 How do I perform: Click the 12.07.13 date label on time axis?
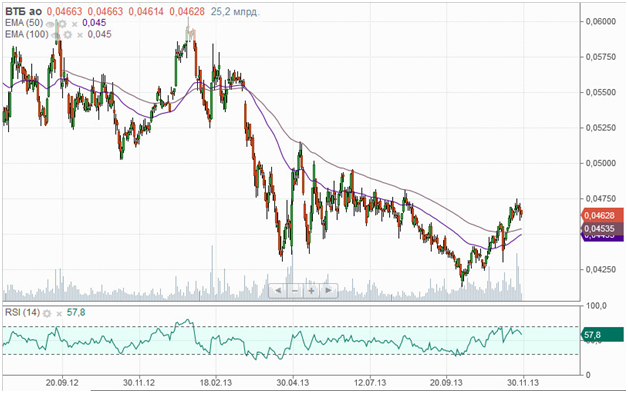pos(370,383)
